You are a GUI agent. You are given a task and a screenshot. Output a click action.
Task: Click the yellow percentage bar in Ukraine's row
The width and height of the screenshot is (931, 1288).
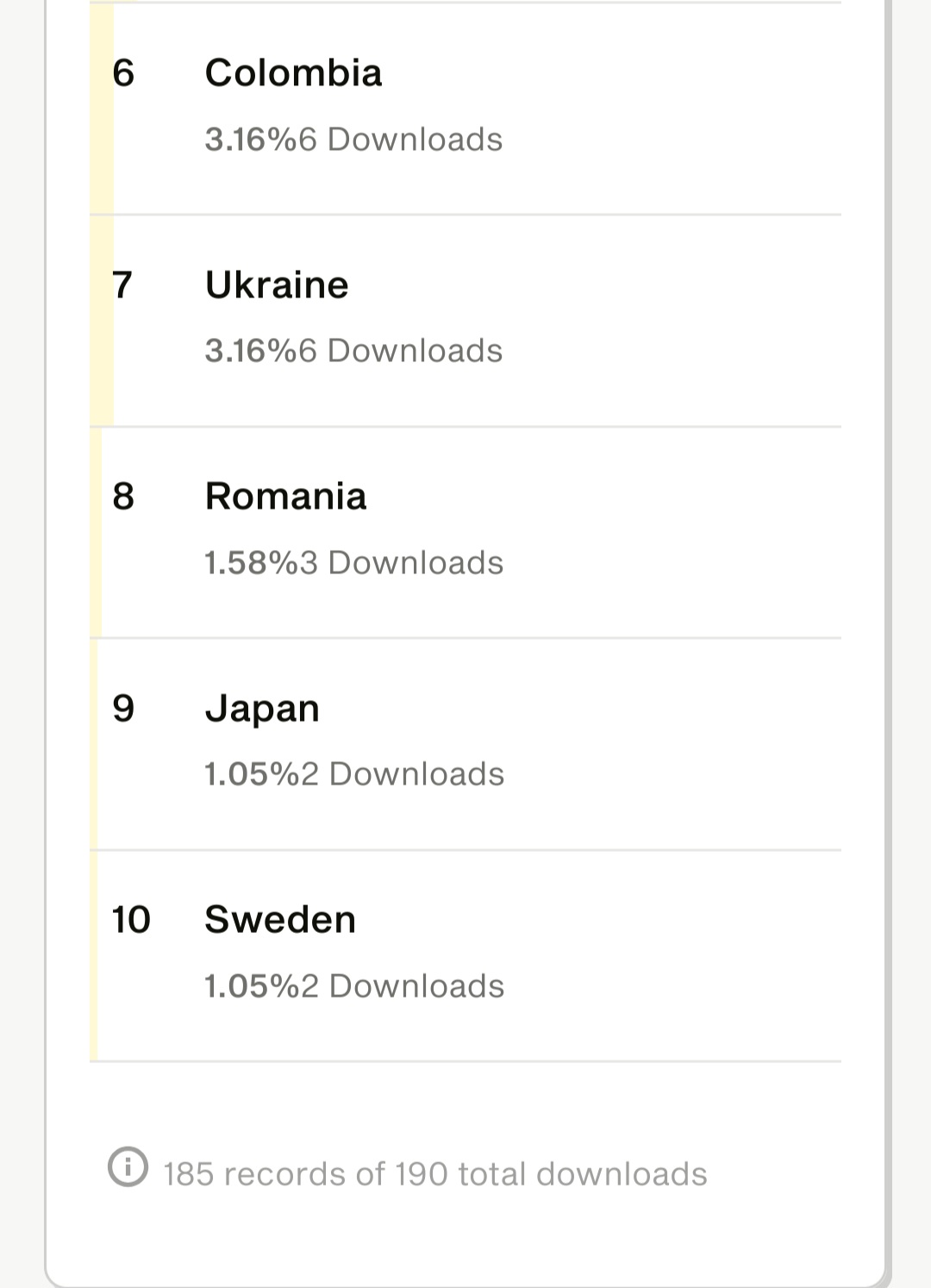pos(102,321)
